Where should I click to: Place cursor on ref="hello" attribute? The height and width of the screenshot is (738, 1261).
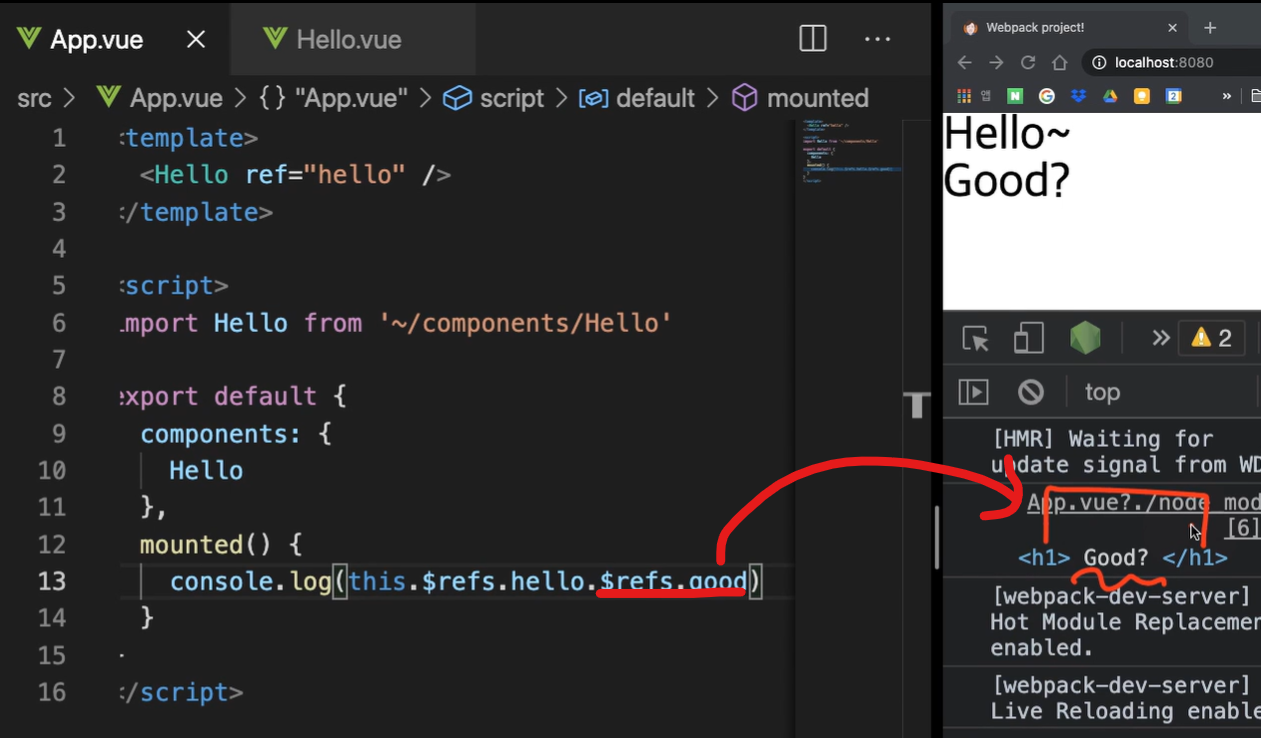click(x=325, y=175)
